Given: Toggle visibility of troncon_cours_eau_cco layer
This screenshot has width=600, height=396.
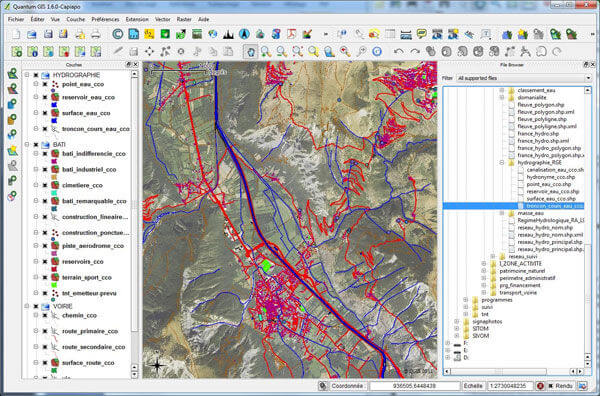Looking at the screenshot, I should click(45, 129).
